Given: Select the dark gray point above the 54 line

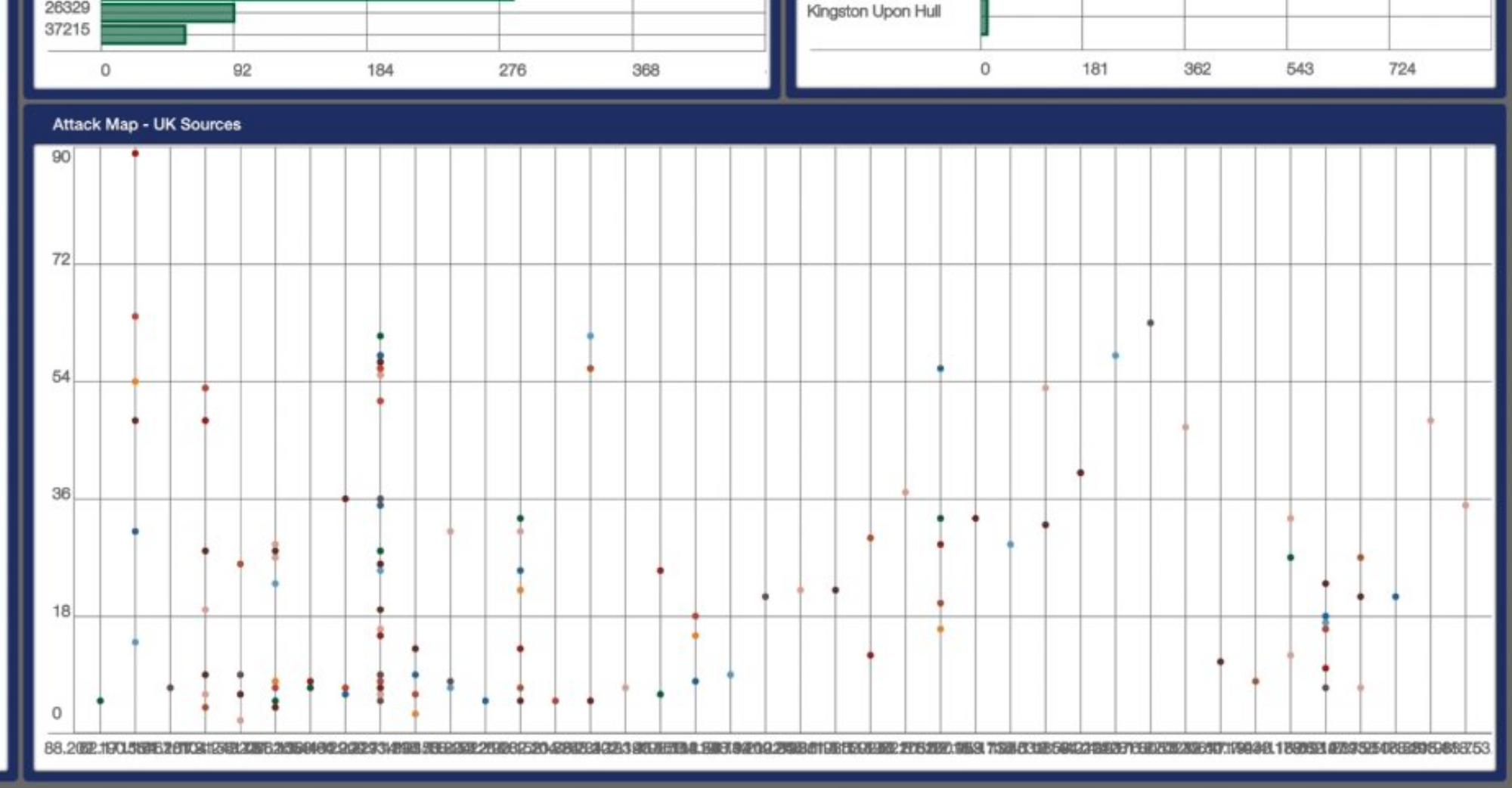Looking at the screenshot, I should coord(1151,323).
